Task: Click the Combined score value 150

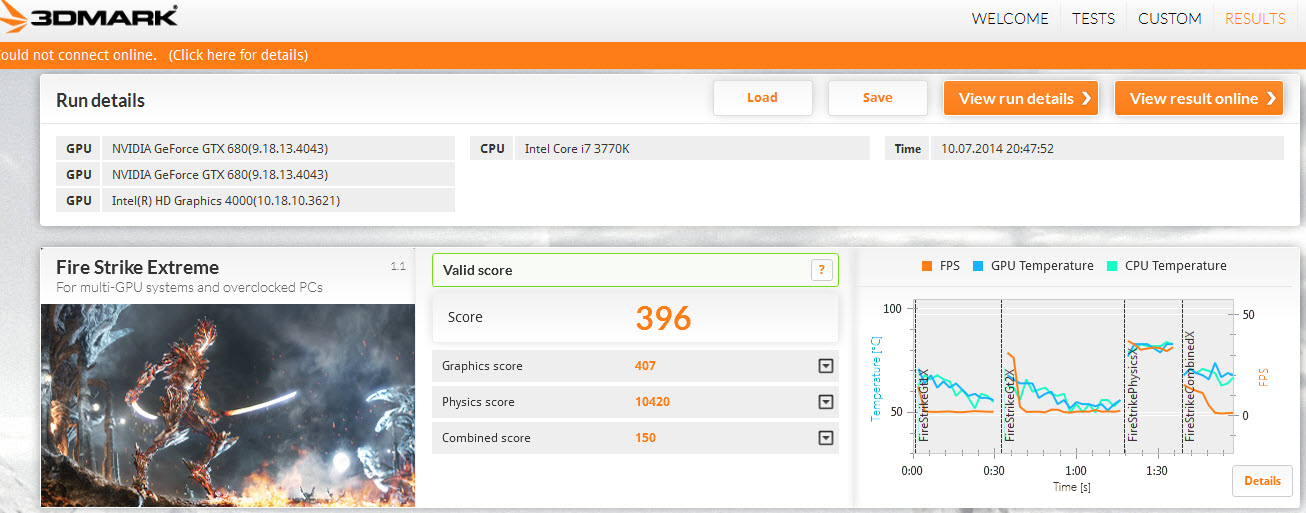Action: pyautogui.click(x=645, y=438)
